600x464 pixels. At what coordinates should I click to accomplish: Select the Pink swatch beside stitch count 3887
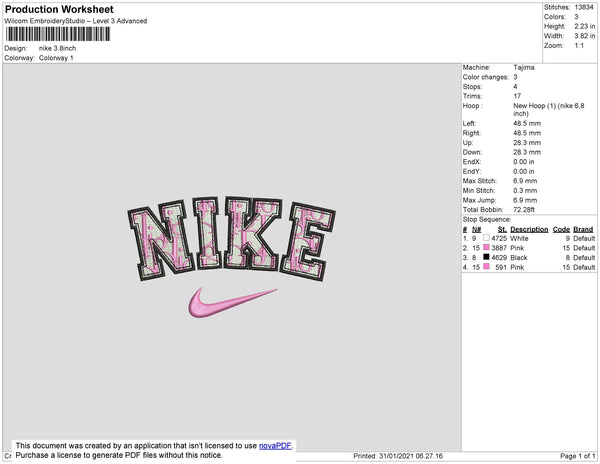click(486, 247)
